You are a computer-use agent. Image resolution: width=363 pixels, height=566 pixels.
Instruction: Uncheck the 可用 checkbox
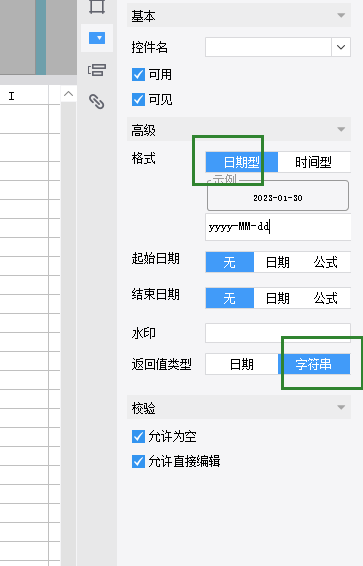(x=138, y=75)
